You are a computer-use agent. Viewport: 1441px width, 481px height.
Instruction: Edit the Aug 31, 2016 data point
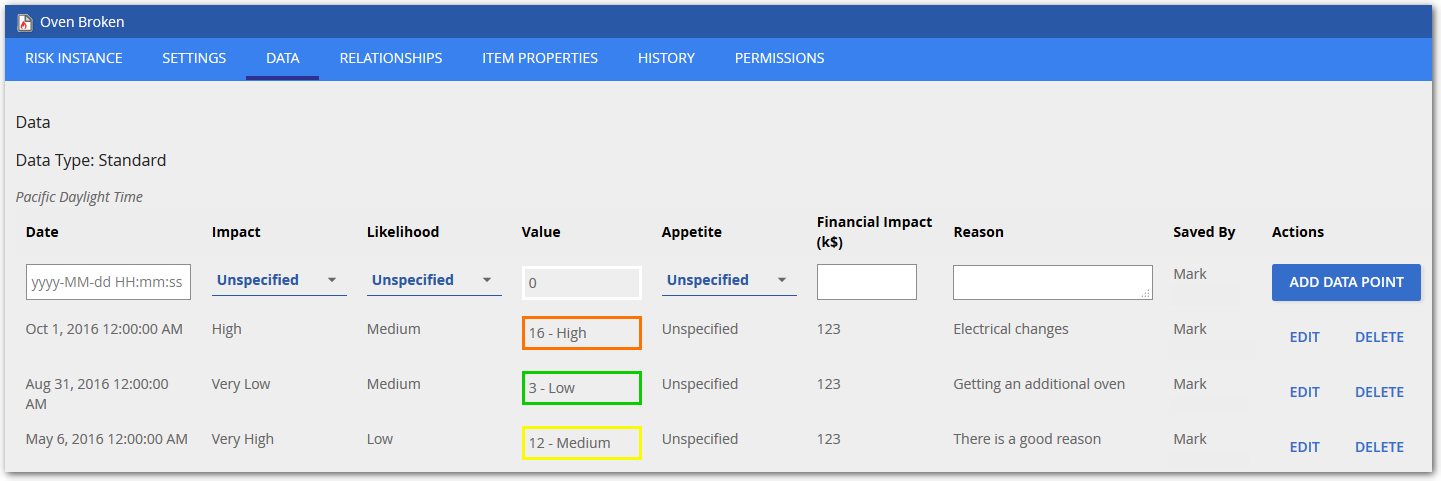click(x=1305, y=392)
